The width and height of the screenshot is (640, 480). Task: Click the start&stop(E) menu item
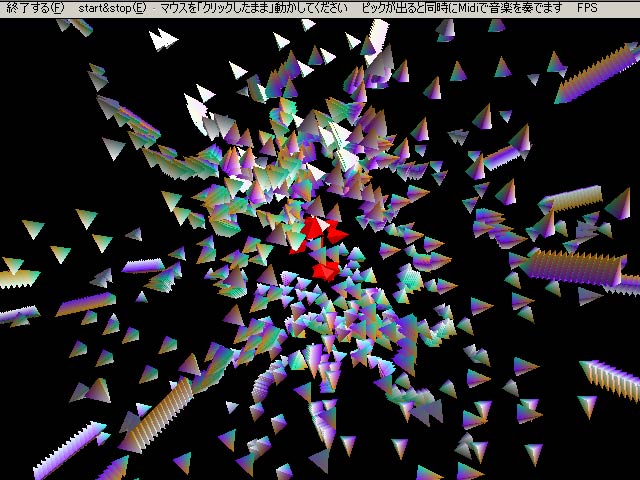(112, 8)
